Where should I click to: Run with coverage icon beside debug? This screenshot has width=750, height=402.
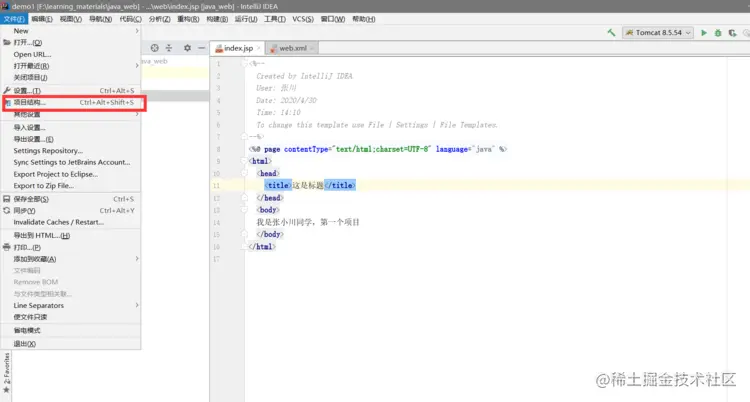click(x=732, y=33)
